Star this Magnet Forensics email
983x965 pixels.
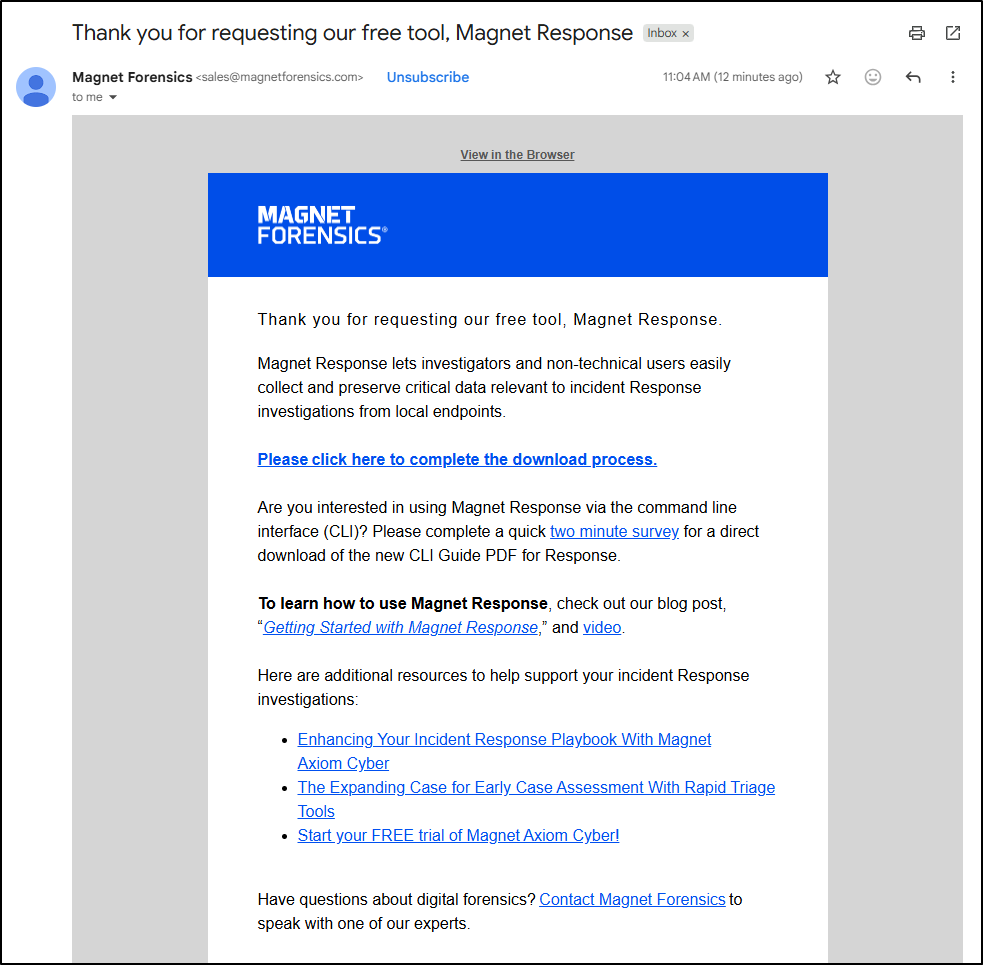click(x=833, y=77)
